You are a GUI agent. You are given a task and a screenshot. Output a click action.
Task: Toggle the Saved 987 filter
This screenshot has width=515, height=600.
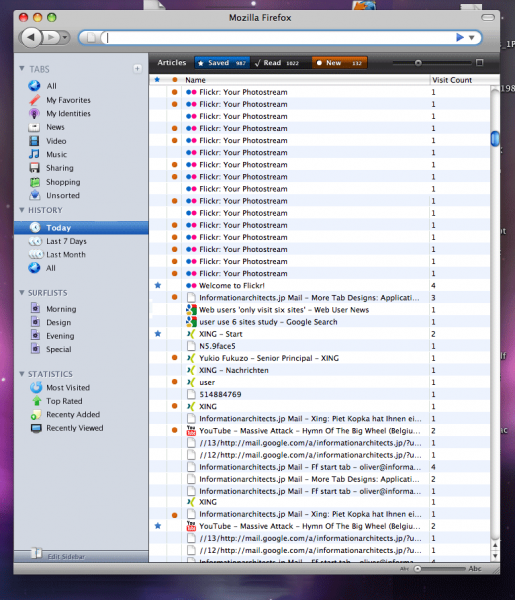pyautogui.click(x=222, y=63)
